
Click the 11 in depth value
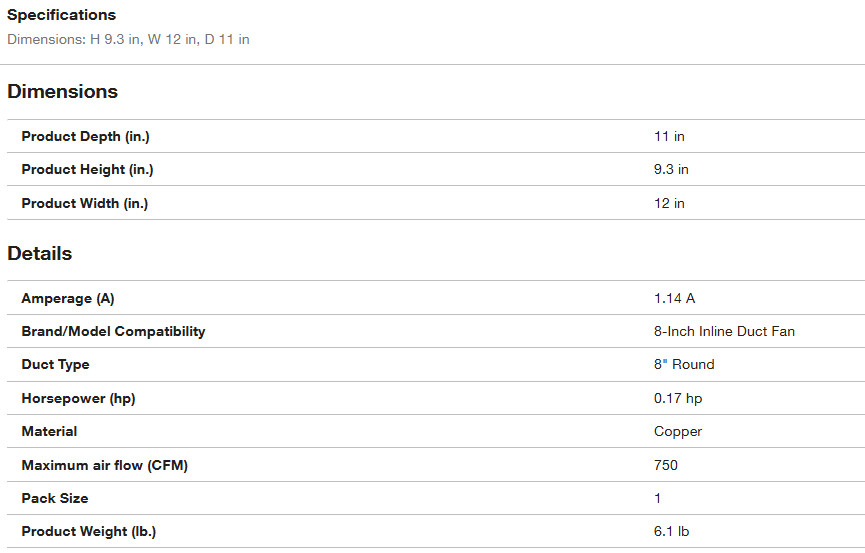pyautogui.click(x=669, y=136)
